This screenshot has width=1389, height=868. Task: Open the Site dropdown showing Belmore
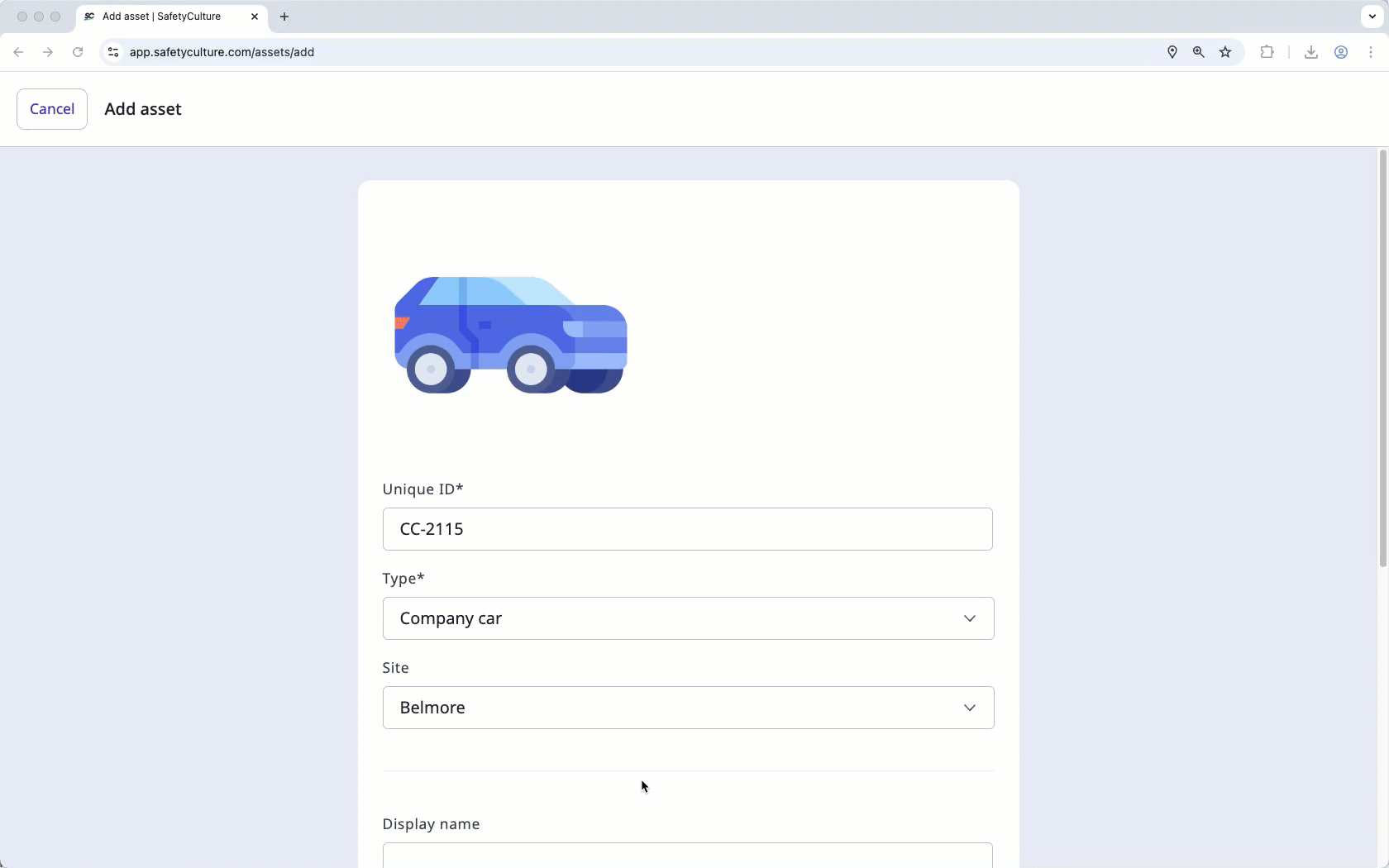tap(688, 708)
